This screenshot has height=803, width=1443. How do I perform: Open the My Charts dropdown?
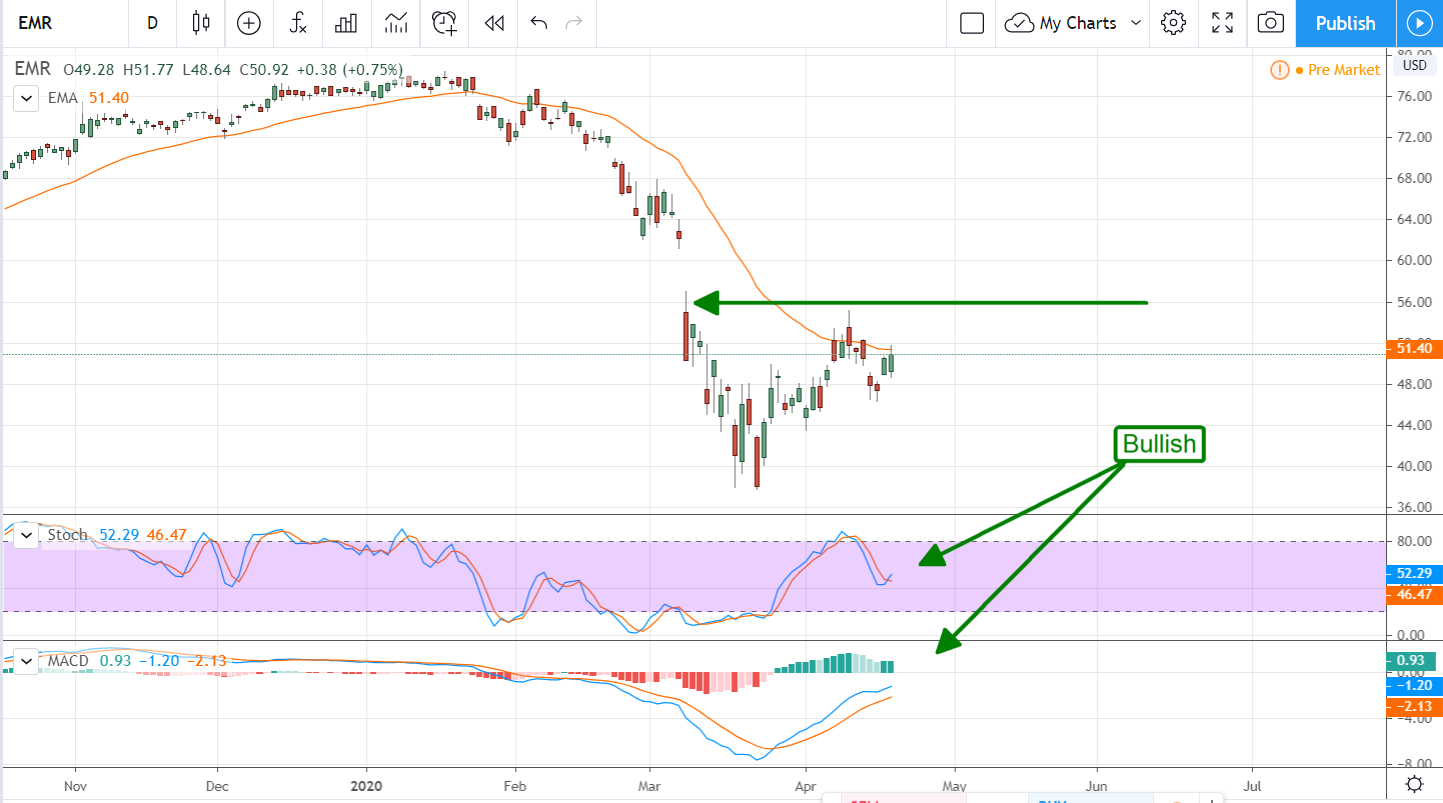pyautogui.click(x=1075, y=23)
